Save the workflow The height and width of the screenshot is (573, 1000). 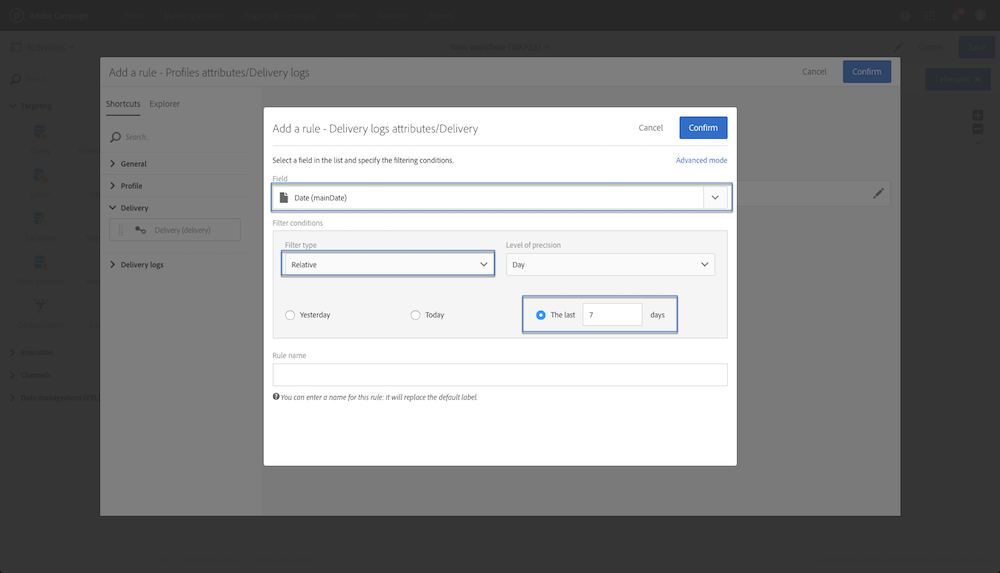[976, 47]
